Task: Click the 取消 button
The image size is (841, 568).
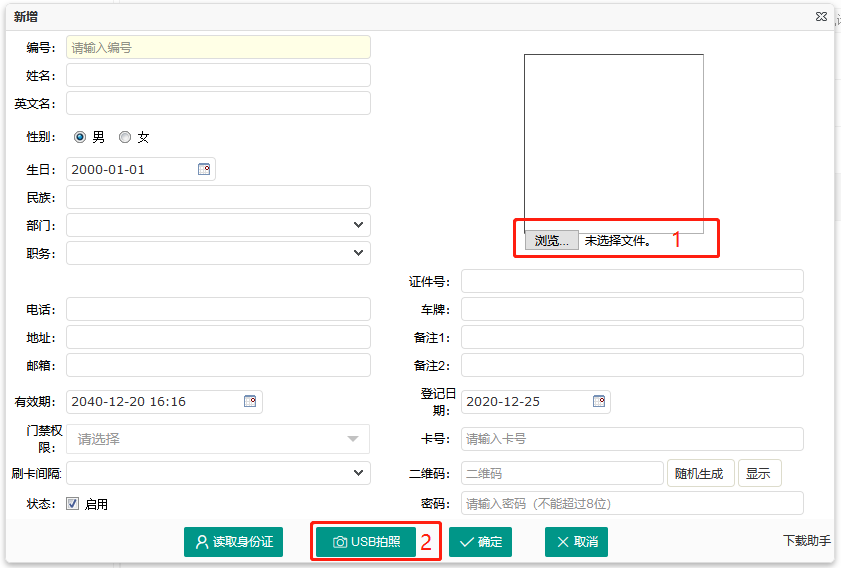Action: coord(576,542)
